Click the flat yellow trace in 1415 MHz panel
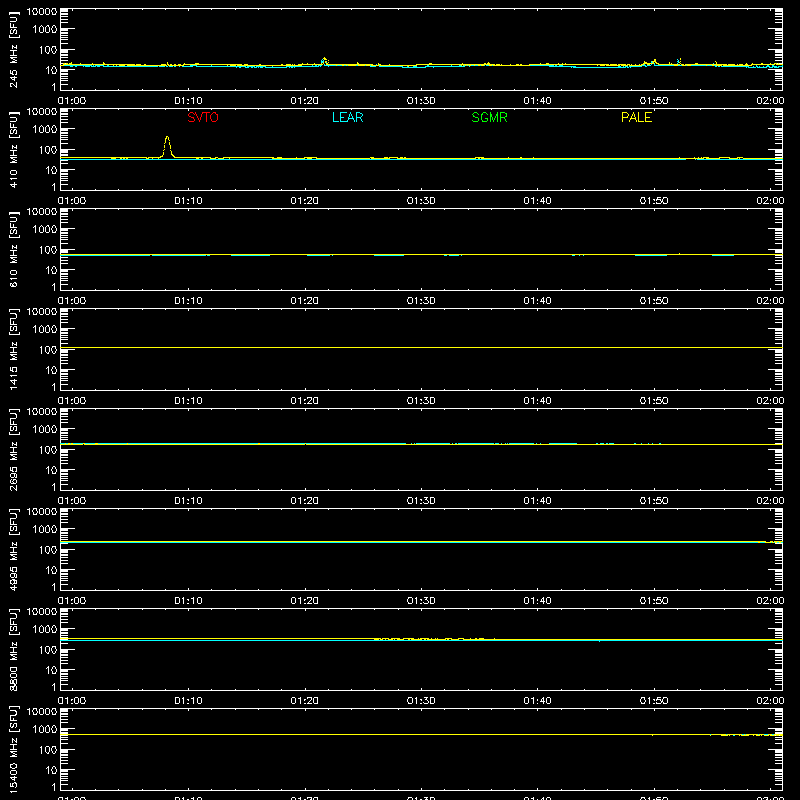Viewport: 800px width, 800px height. point(421,347)
